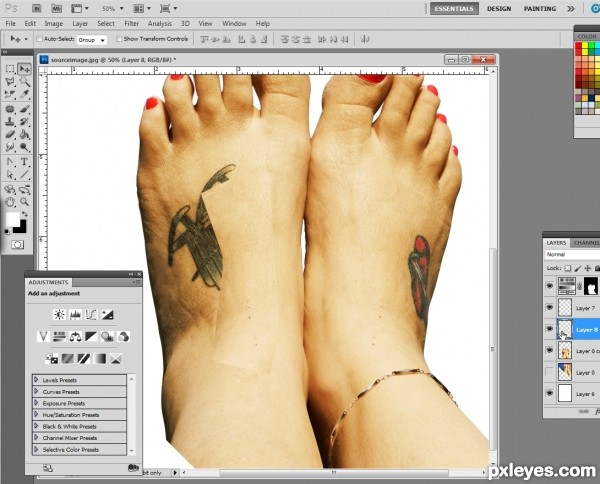Add an Exposure adjustment
Viewport: 600px width, 484px height.
pos(107,315)
